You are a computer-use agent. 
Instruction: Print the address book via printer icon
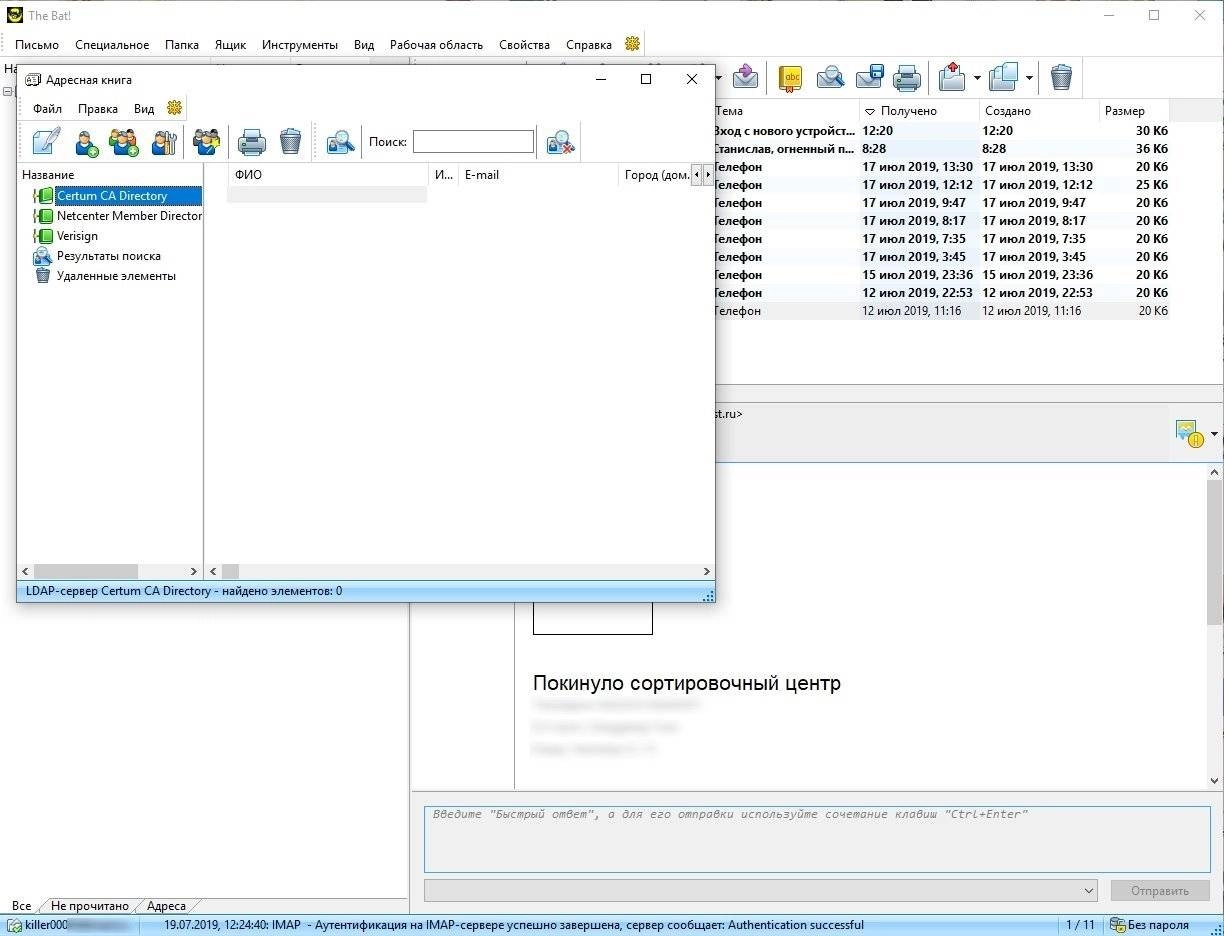click(251, 142)
